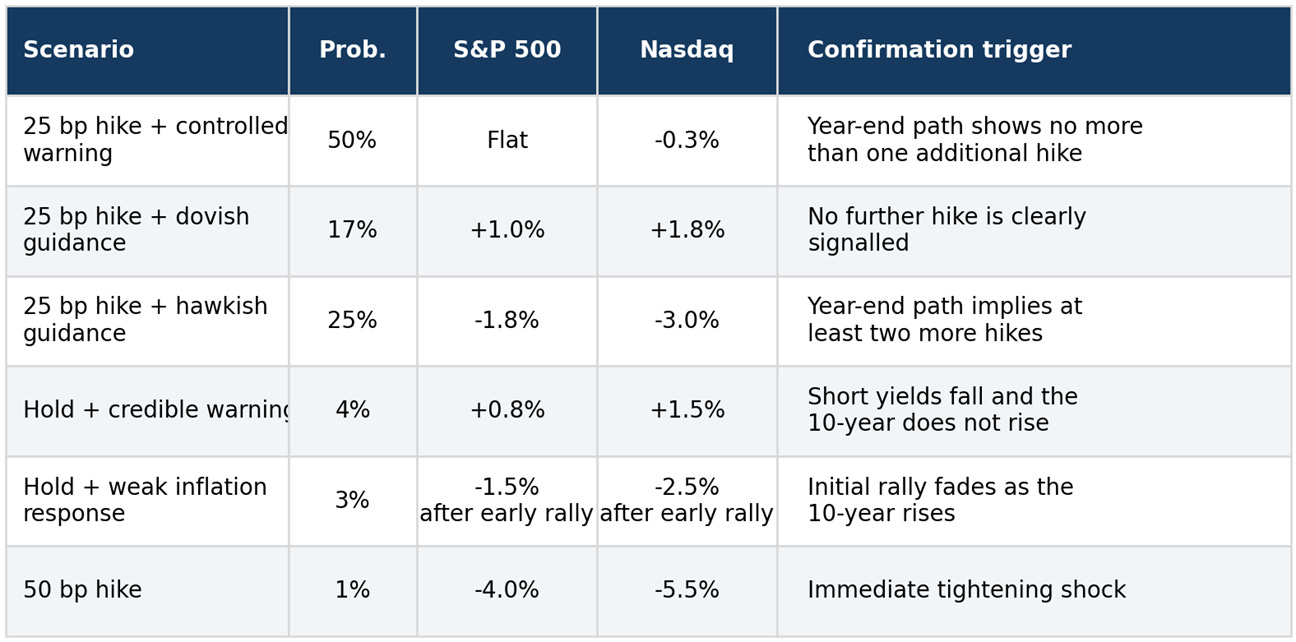Select the -5.5% Nasdaq cell

(687, 591)
